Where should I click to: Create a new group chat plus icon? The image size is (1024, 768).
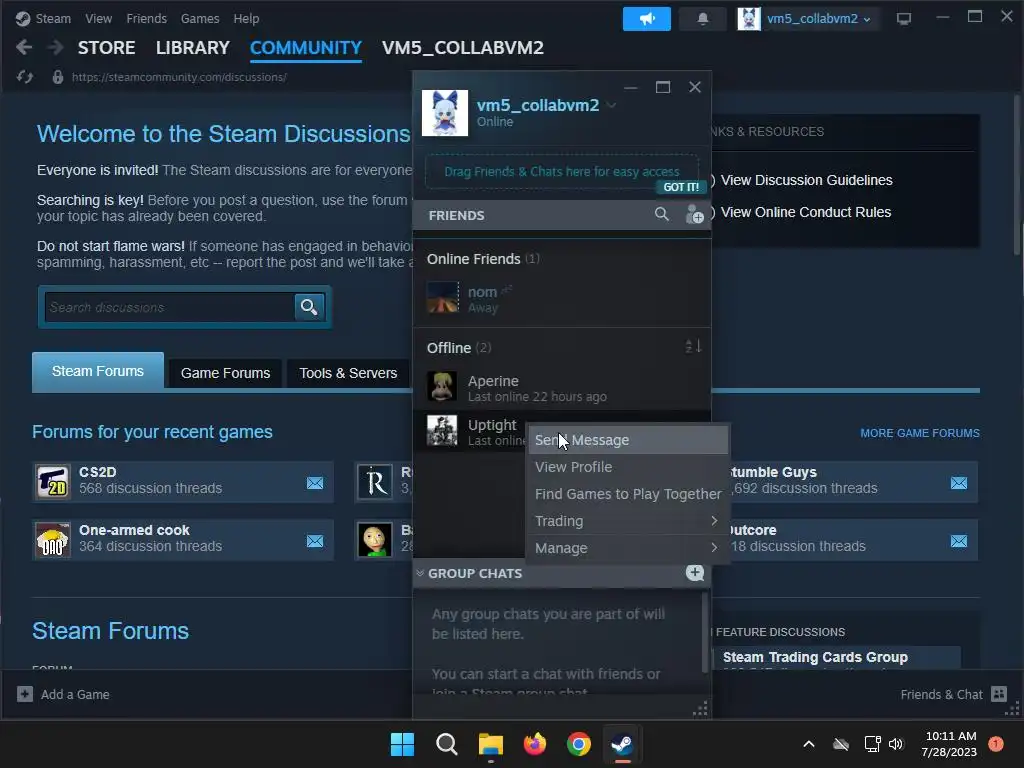click(695, 573)
